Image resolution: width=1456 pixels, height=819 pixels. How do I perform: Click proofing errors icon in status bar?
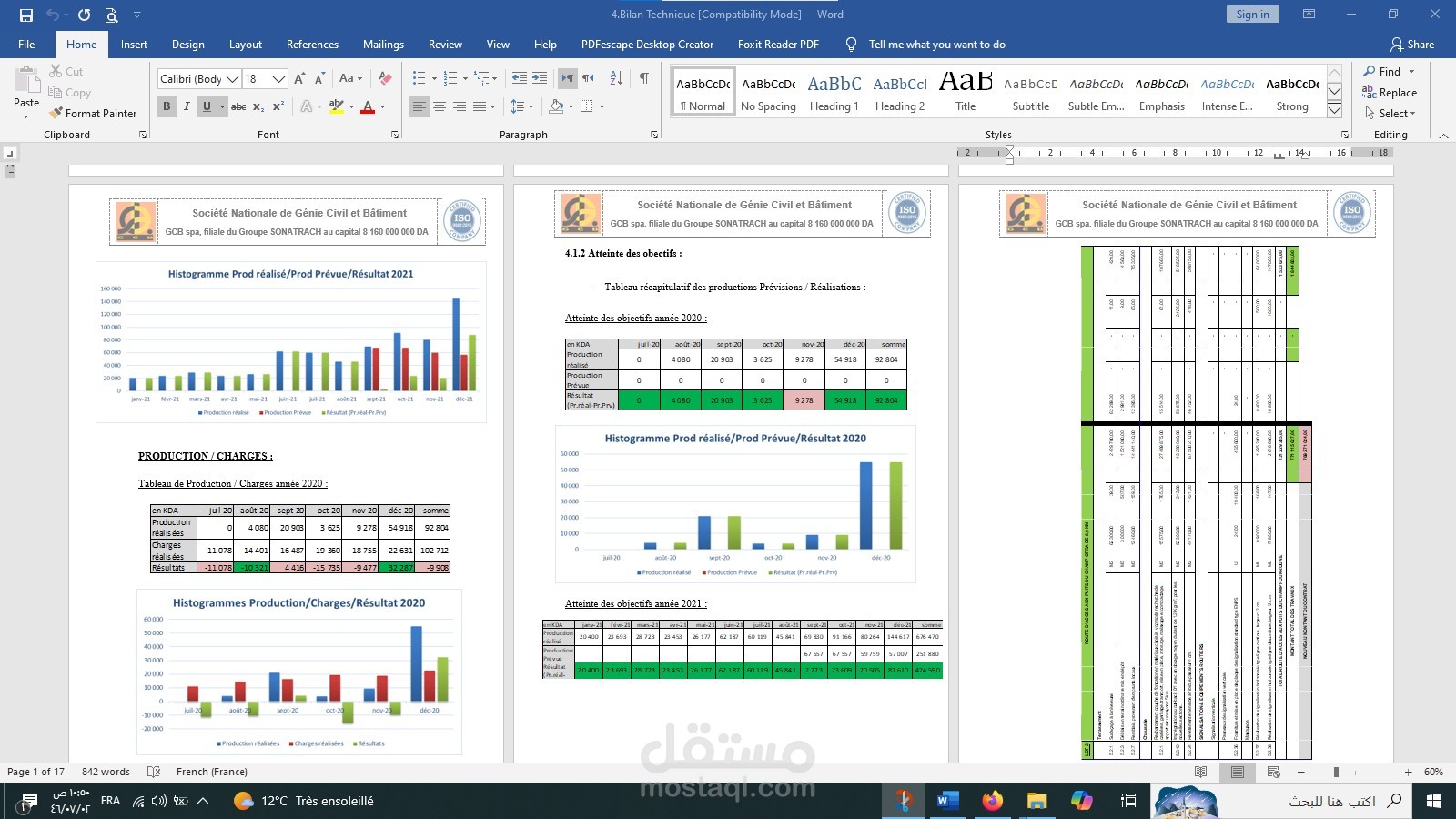click(154, 772)
